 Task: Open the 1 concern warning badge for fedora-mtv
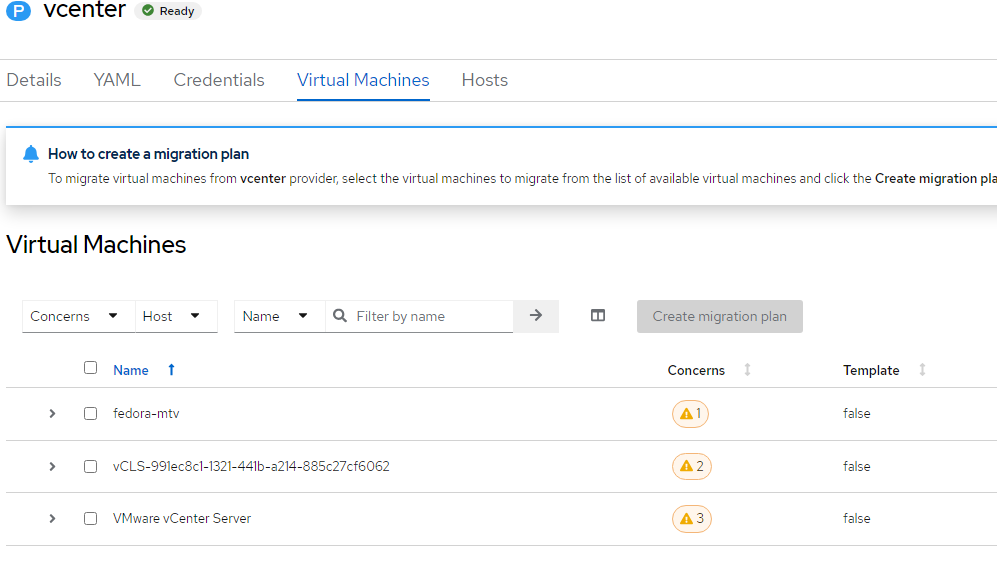click(x=691, y=414)
